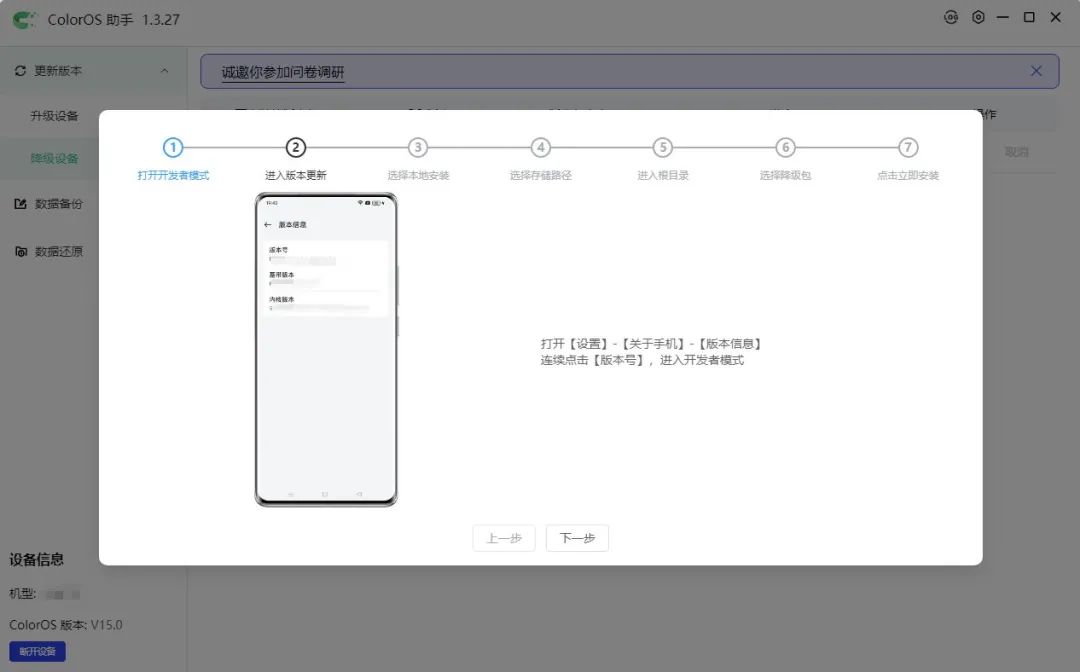Select the 打开开发者模式 step label
This screenshot has width=1080, height=672.
coord(173,176)
